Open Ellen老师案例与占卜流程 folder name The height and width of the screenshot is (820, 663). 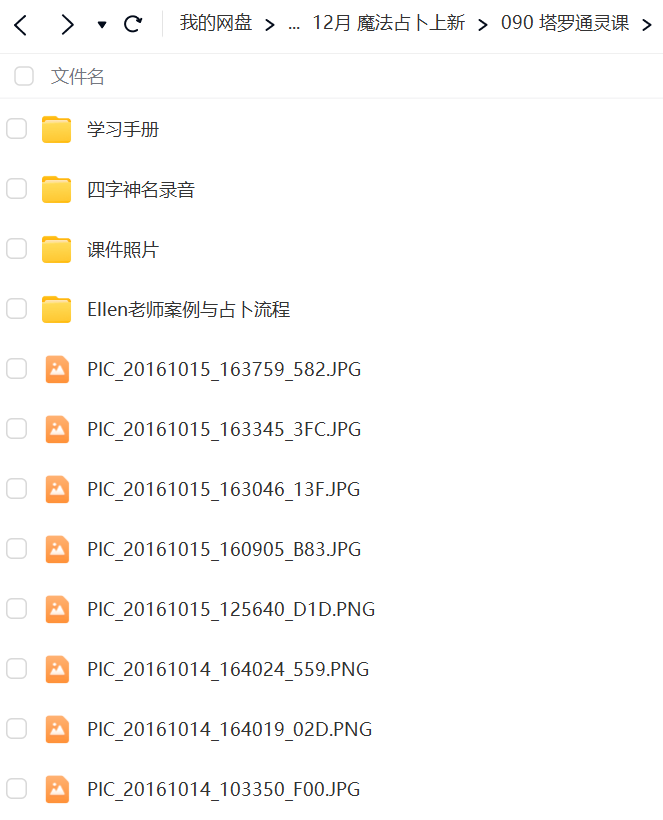(188, 310)
